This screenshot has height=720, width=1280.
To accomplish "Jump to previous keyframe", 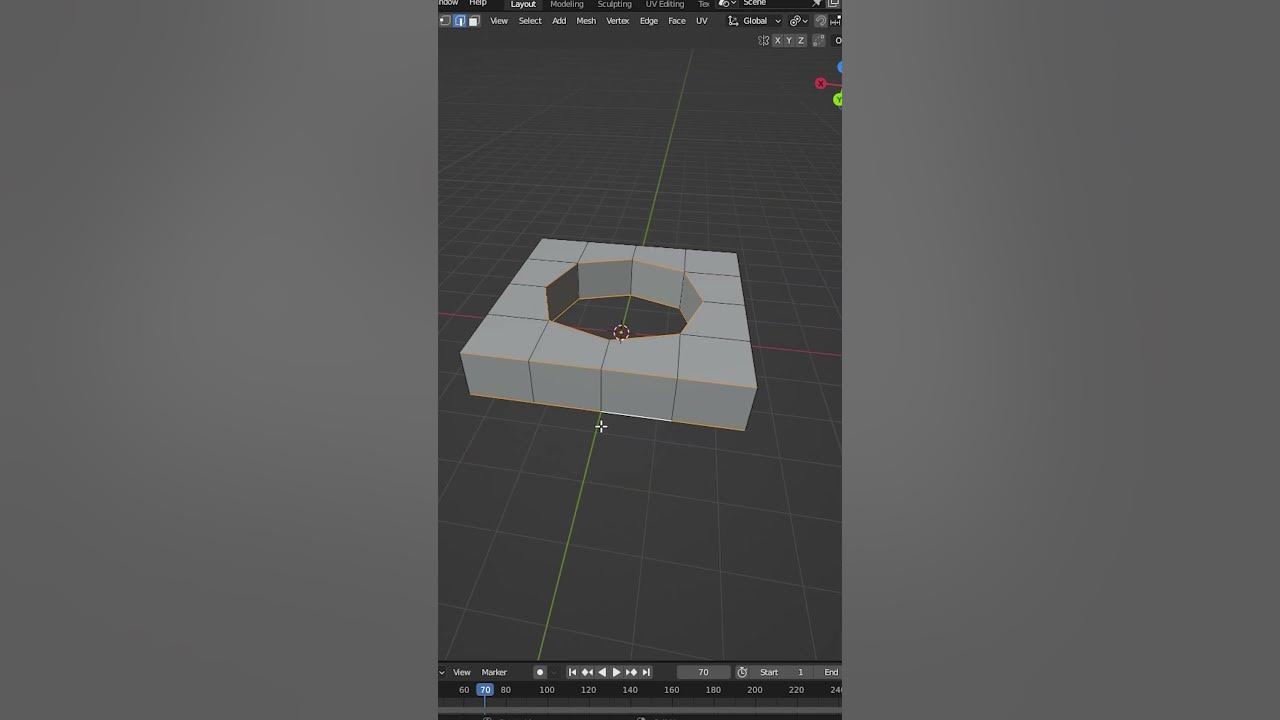I will coord(587,672).
